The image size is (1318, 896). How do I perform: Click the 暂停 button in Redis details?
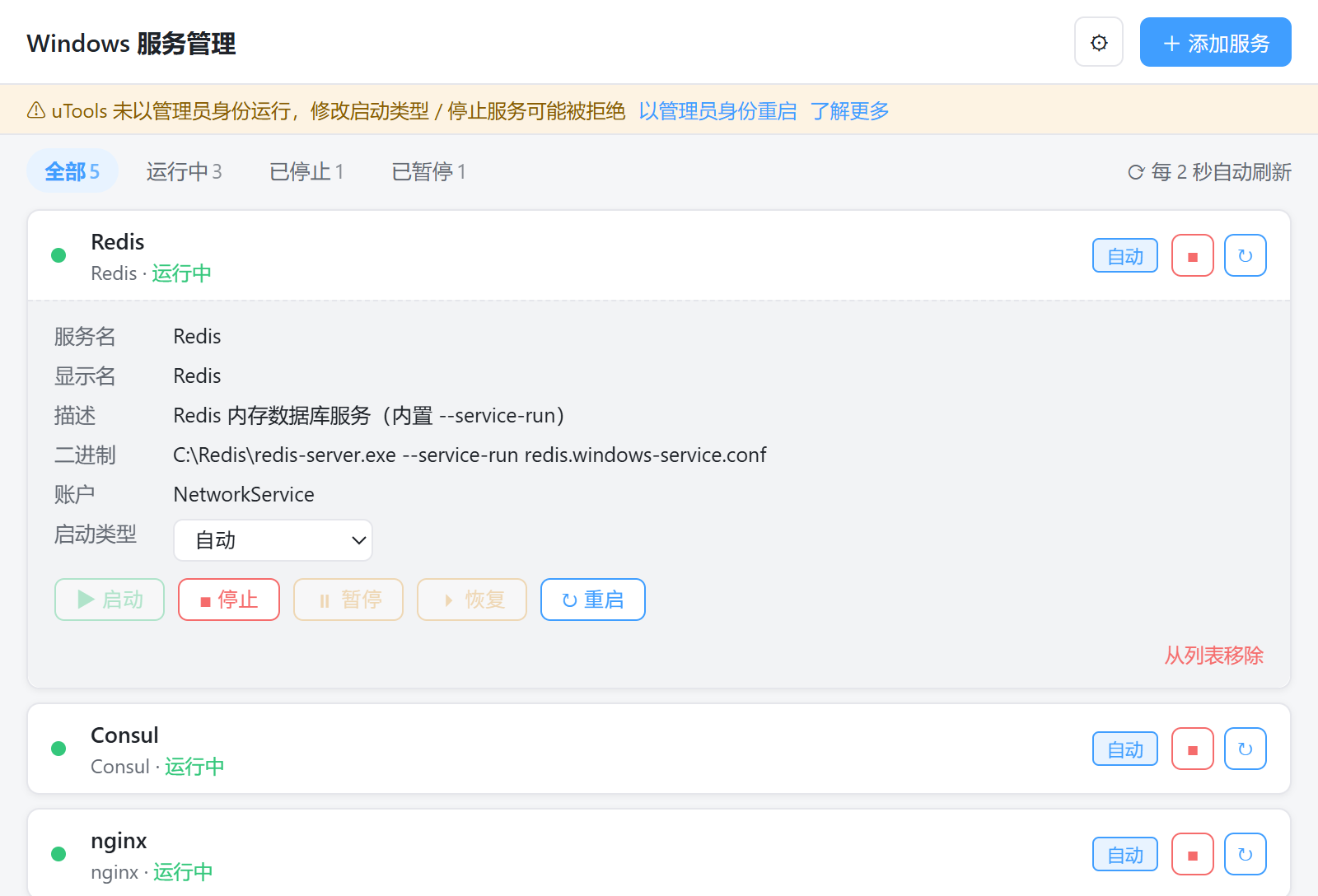click(348, 600)
